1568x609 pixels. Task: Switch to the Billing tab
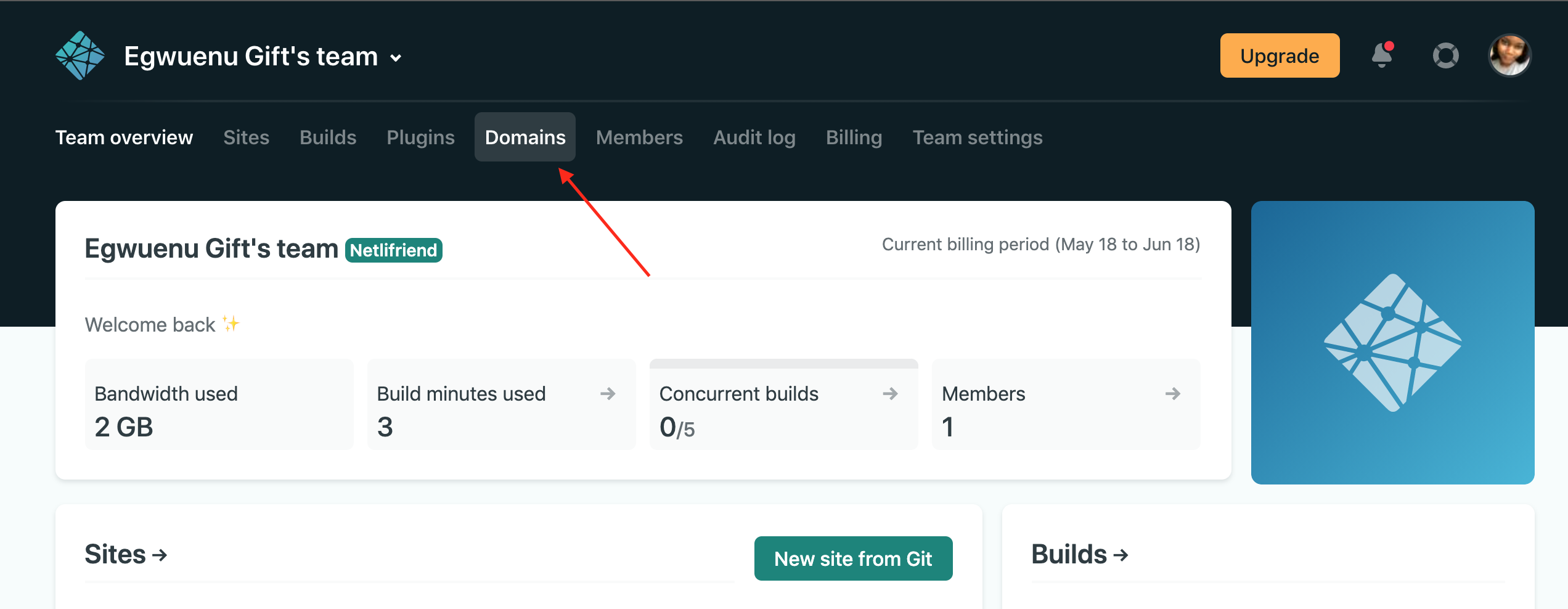click(x=854, y=137)
